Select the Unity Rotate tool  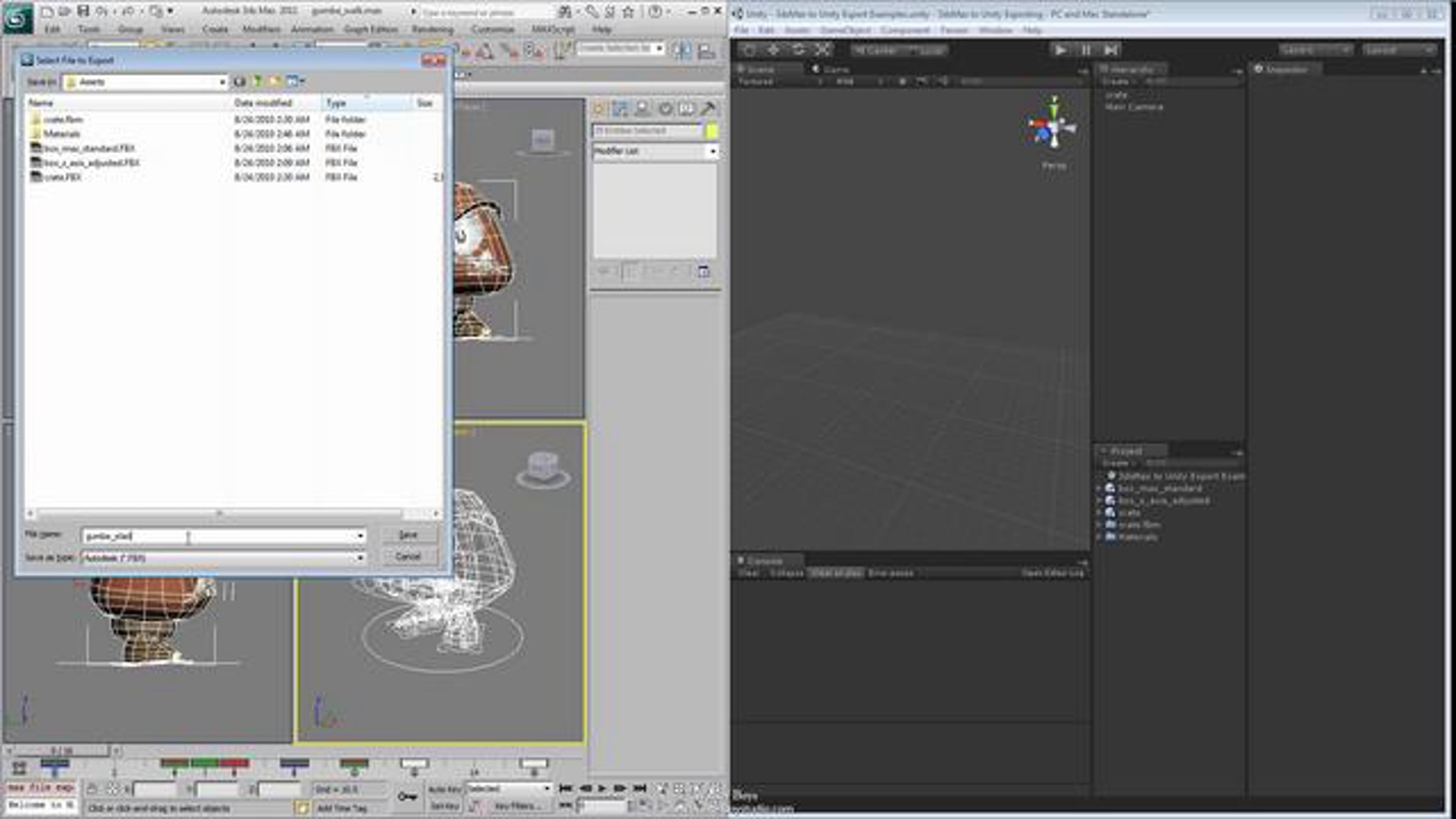point(798,50)
